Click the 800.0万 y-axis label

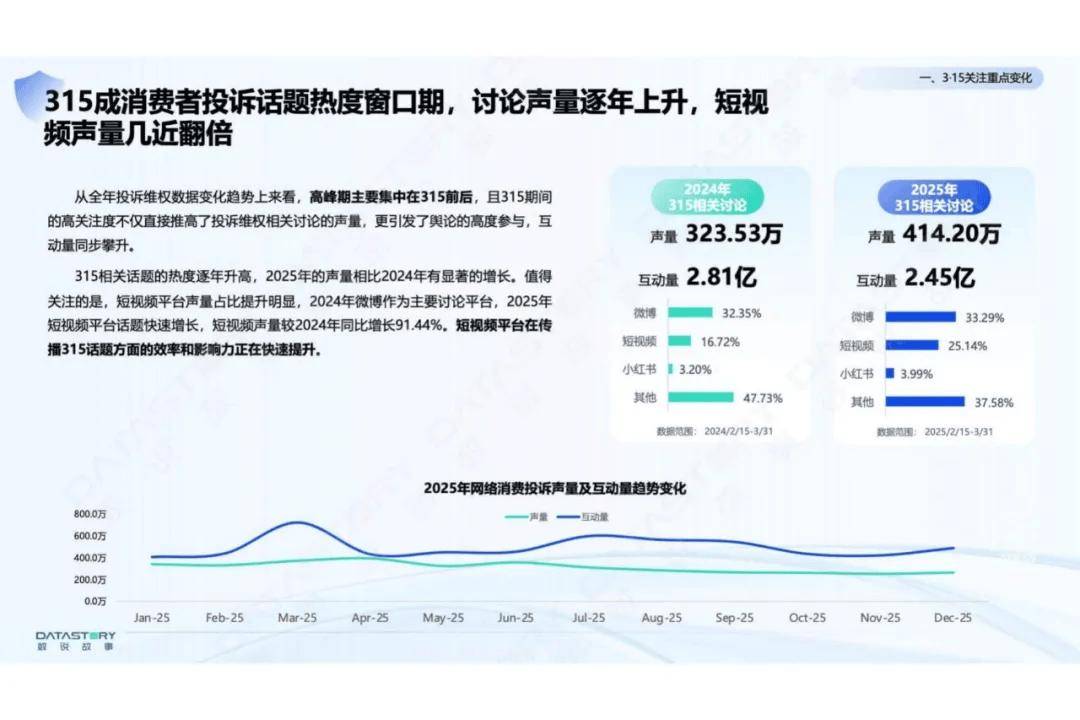click(x=91, y=514)
